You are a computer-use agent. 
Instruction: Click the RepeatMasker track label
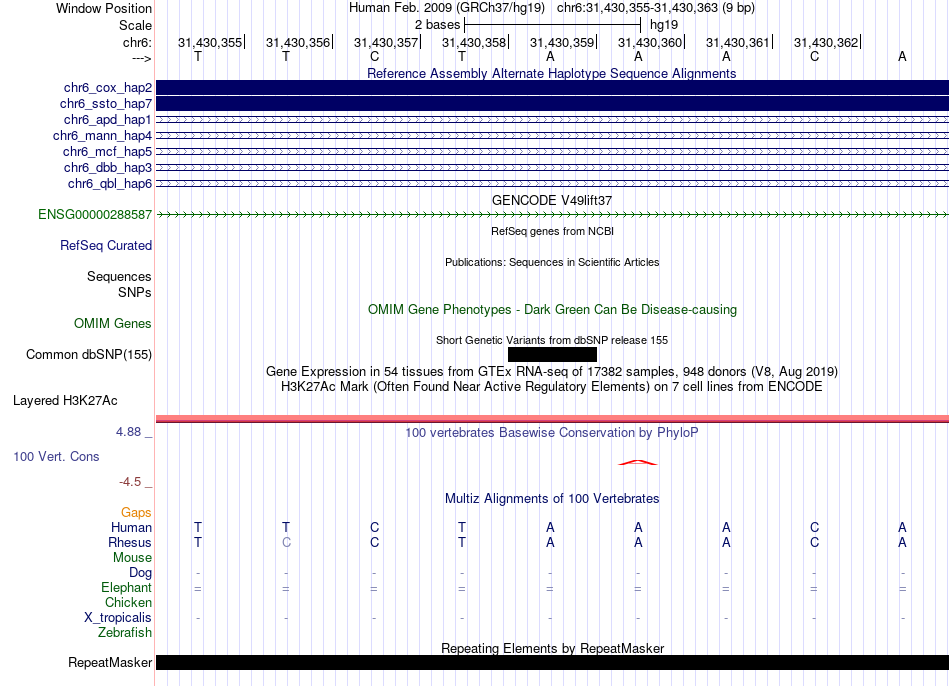pyautogui.click(x=110, y=662)
